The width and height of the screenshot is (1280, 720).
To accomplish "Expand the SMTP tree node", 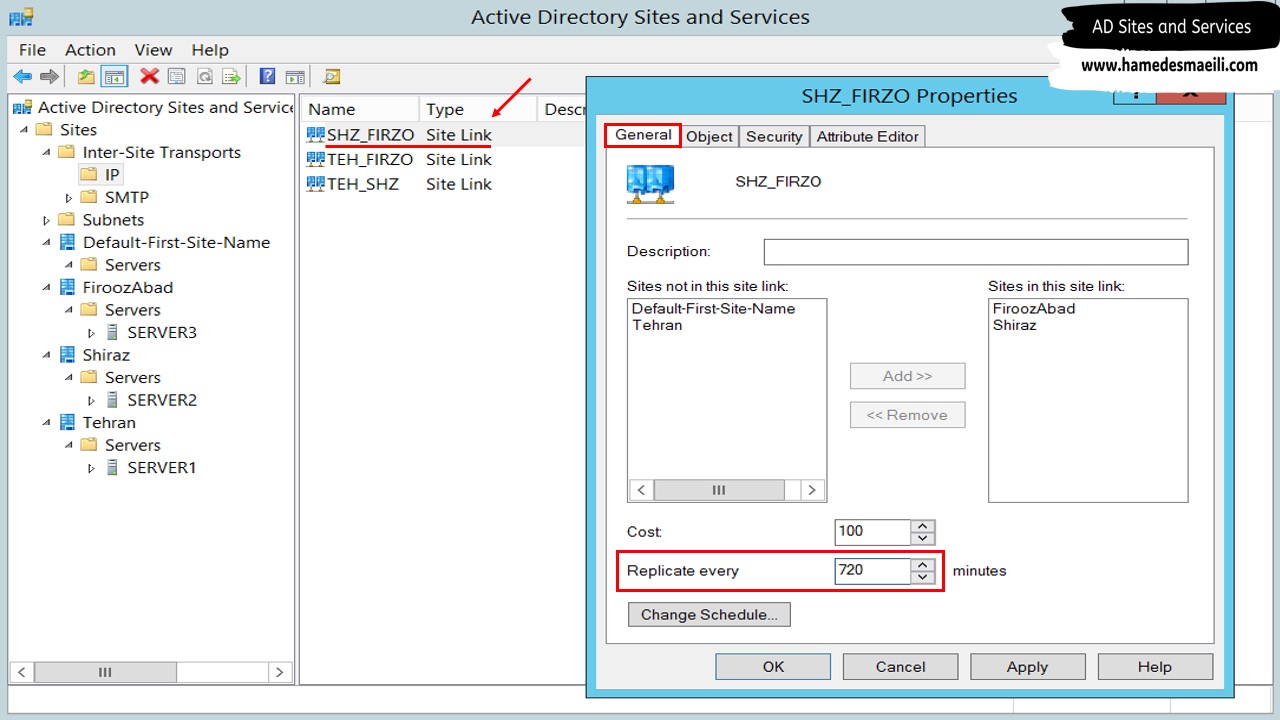I will 68,197.
